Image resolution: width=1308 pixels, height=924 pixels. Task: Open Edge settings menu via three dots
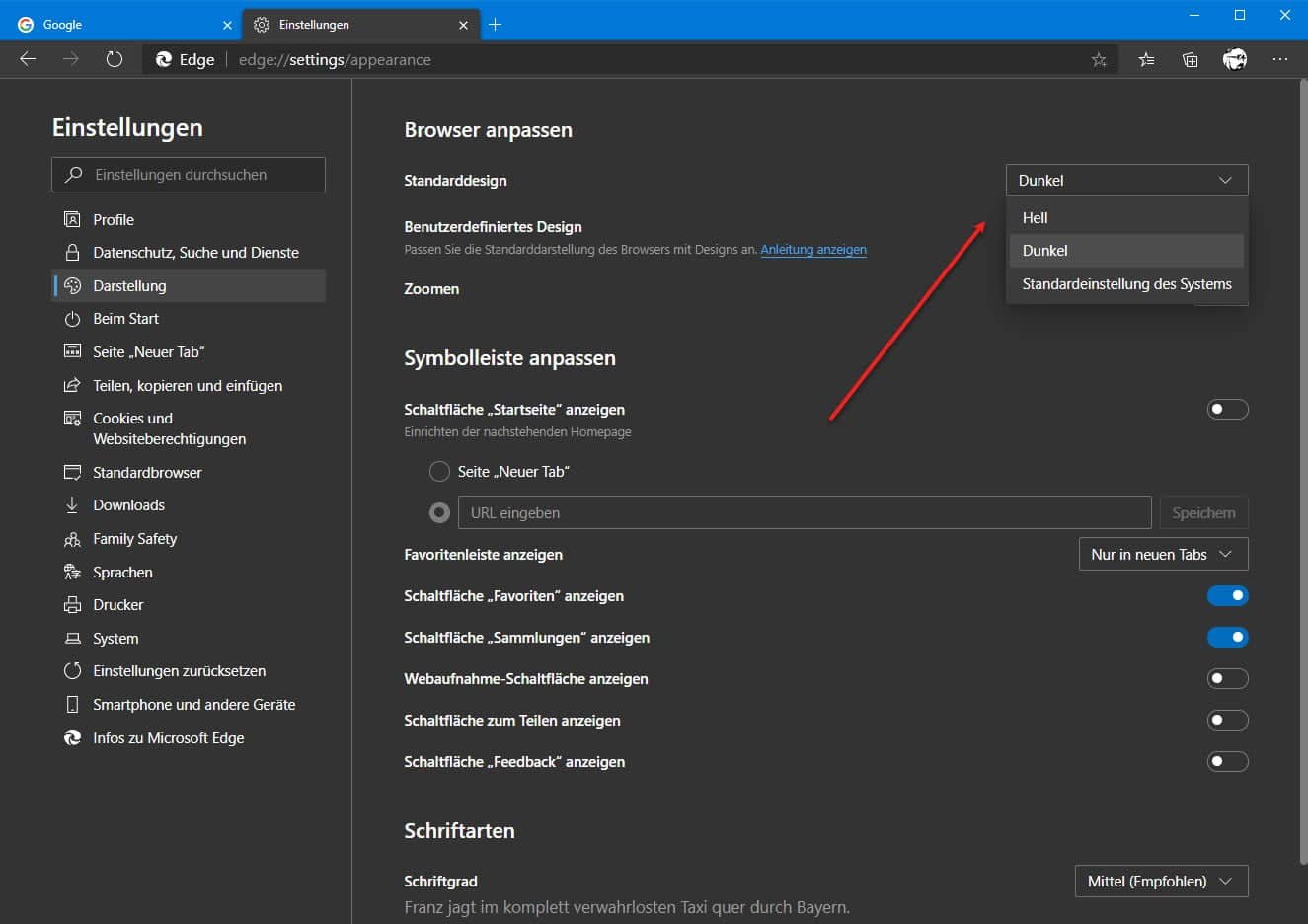(x=1280, y=59)
